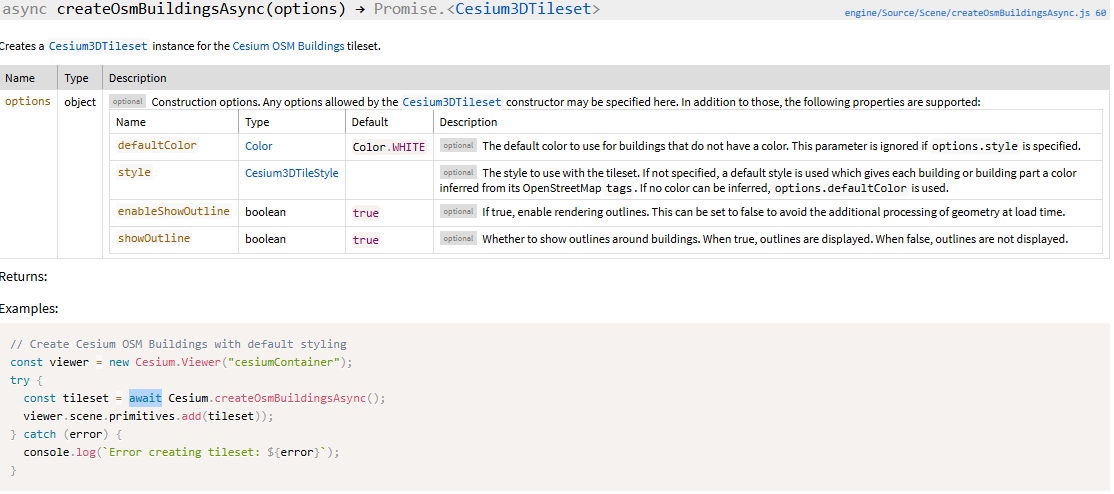Click the defaultColor property name
This screenshot has width=1114, height=494.
tap(157, 146)
